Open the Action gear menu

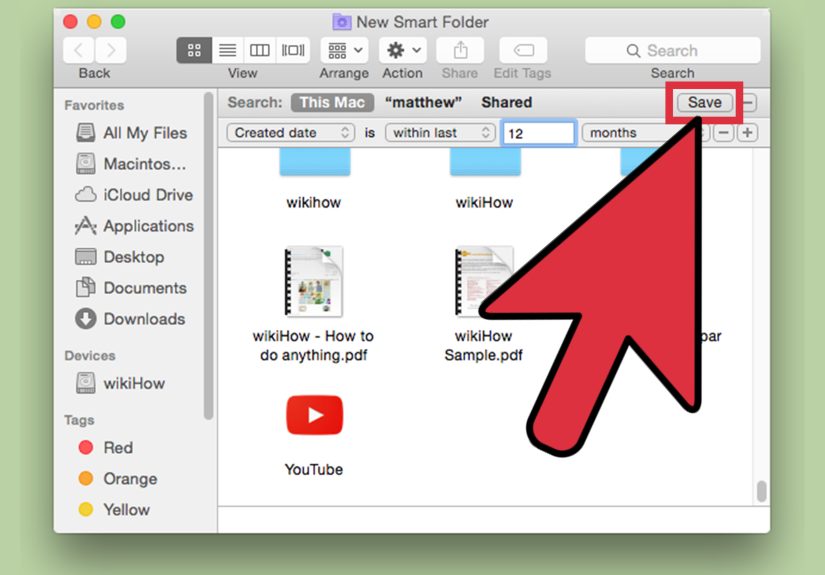[403, 51]
